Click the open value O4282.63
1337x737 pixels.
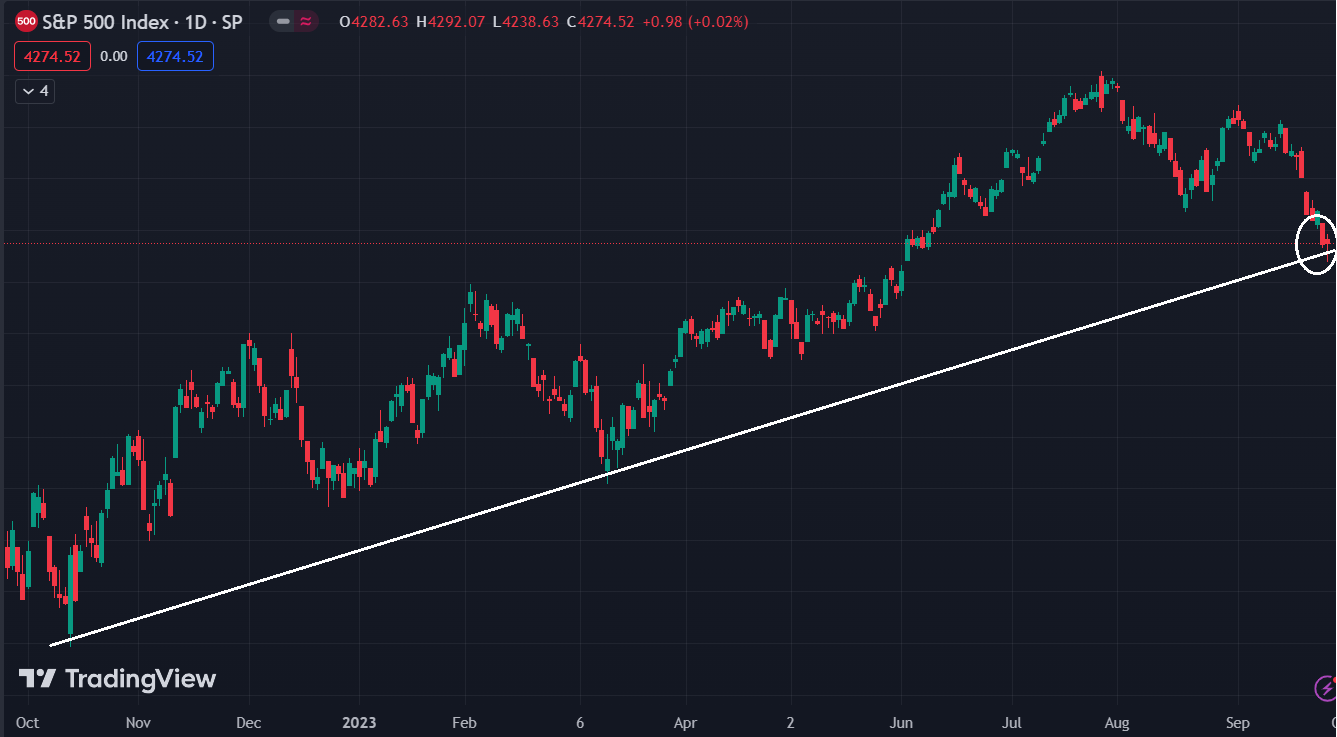tap(374, 22)
